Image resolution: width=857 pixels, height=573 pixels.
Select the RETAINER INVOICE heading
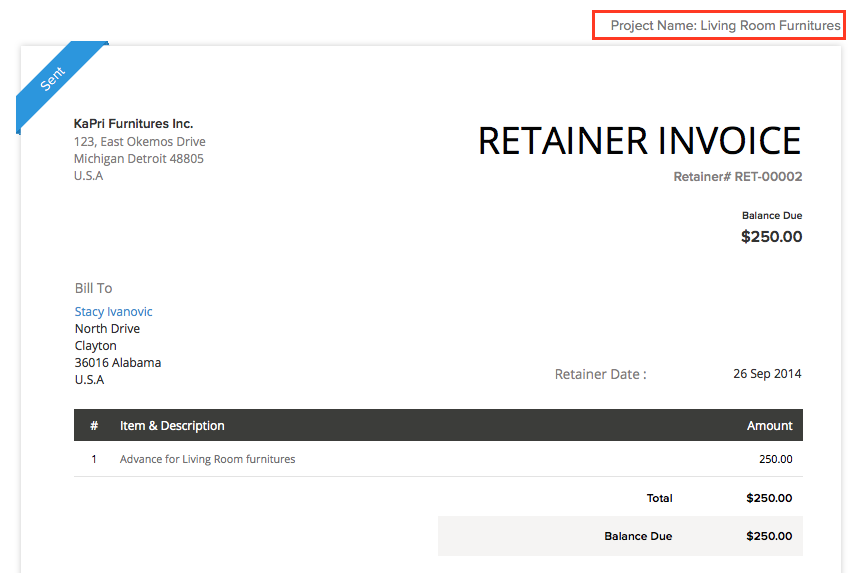click(639, 141)
